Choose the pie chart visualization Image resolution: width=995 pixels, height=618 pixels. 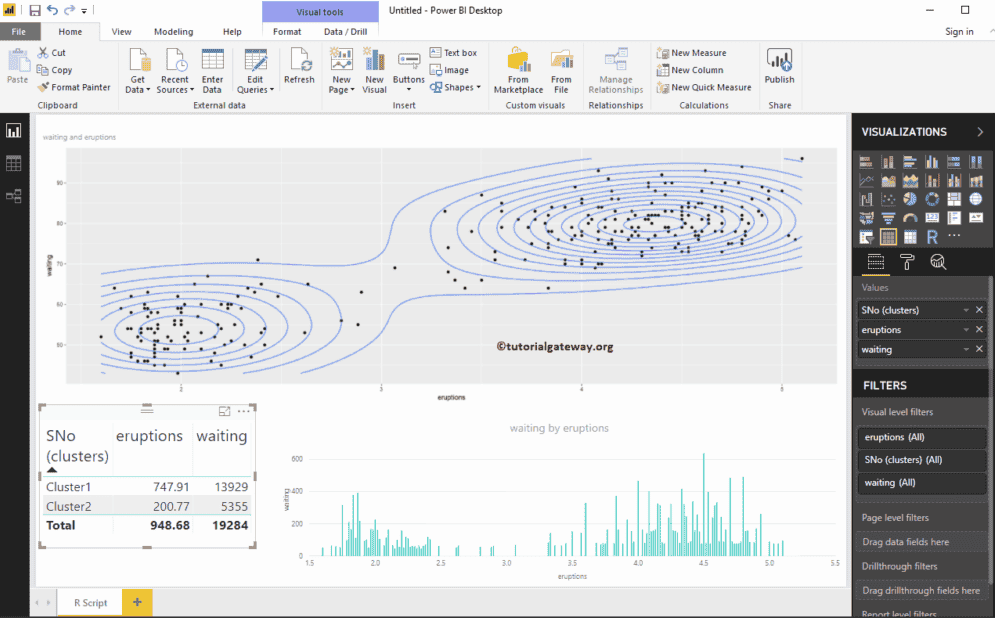point(910,200)
